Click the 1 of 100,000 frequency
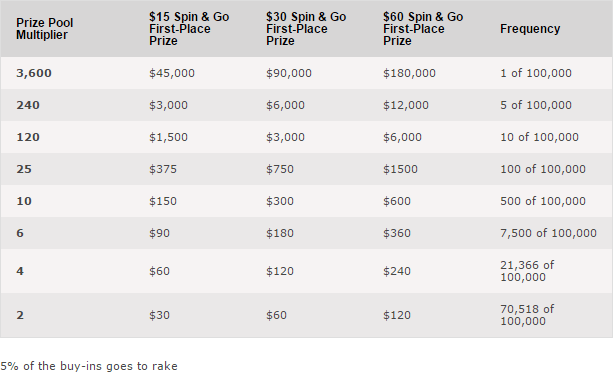This screenshot has height=373, width=614. (536, 73)
